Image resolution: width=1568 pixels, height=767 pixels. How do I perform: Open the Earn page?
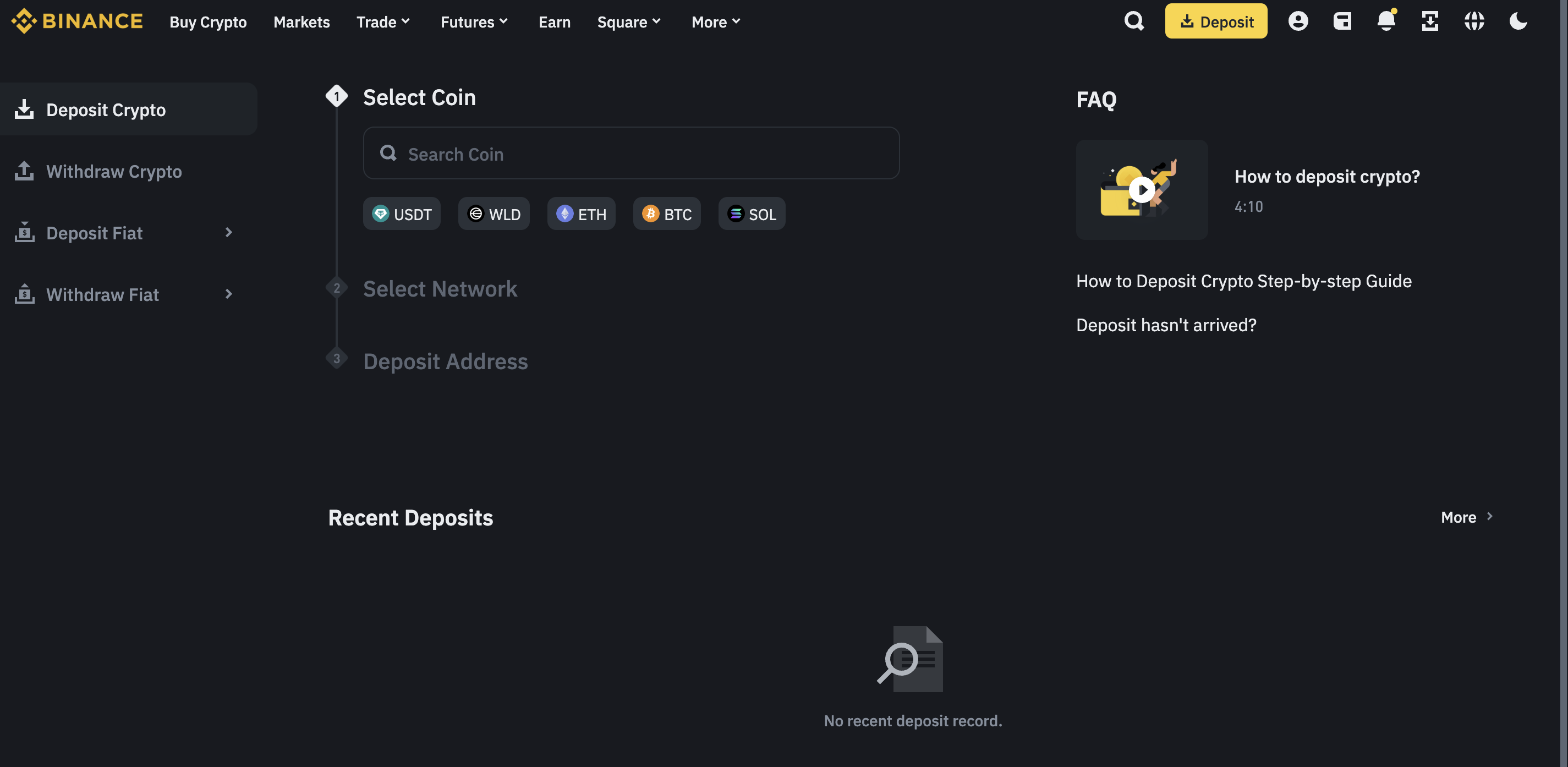555,22
